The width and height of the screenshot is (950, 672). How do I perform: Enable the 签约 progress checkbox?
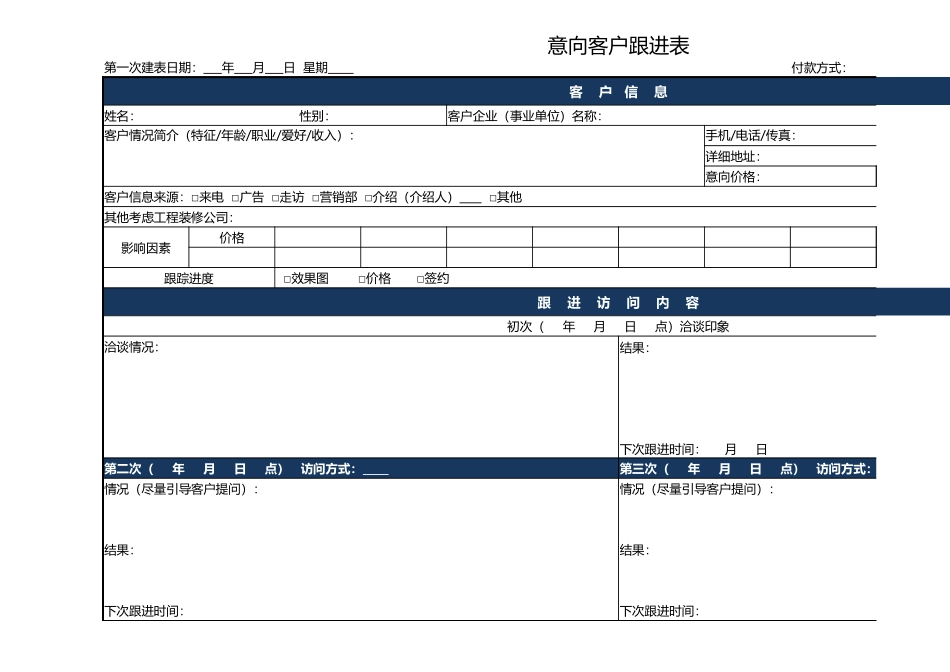pos(419,278)
